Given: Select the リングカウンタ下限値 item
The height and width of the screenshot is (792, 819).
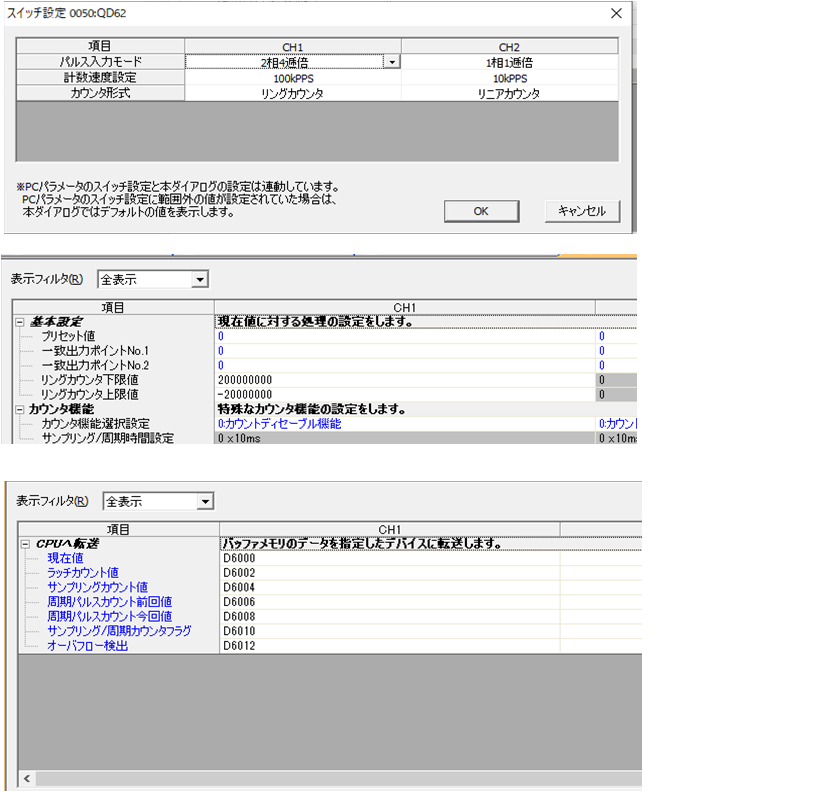Looking at the screenshot, I should pos(89,380).
